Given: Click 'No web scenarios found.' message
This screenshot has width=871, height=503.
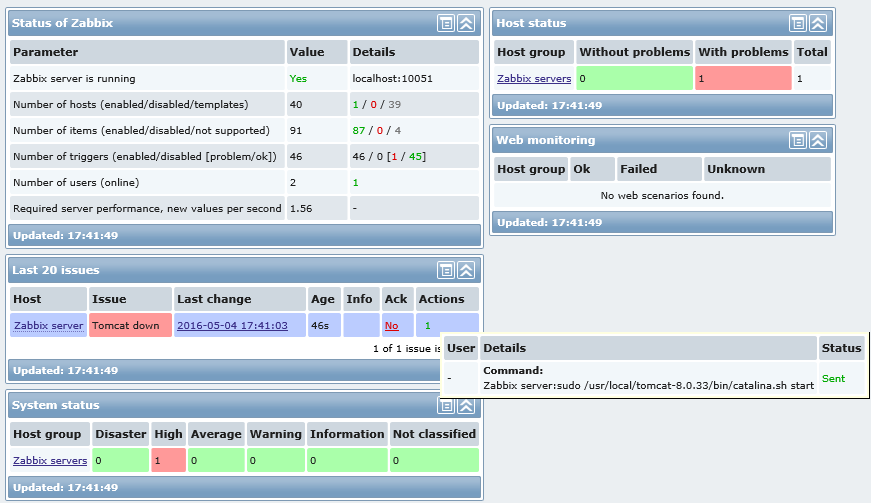Looking at the screenshot, I should tap(662, 195).
